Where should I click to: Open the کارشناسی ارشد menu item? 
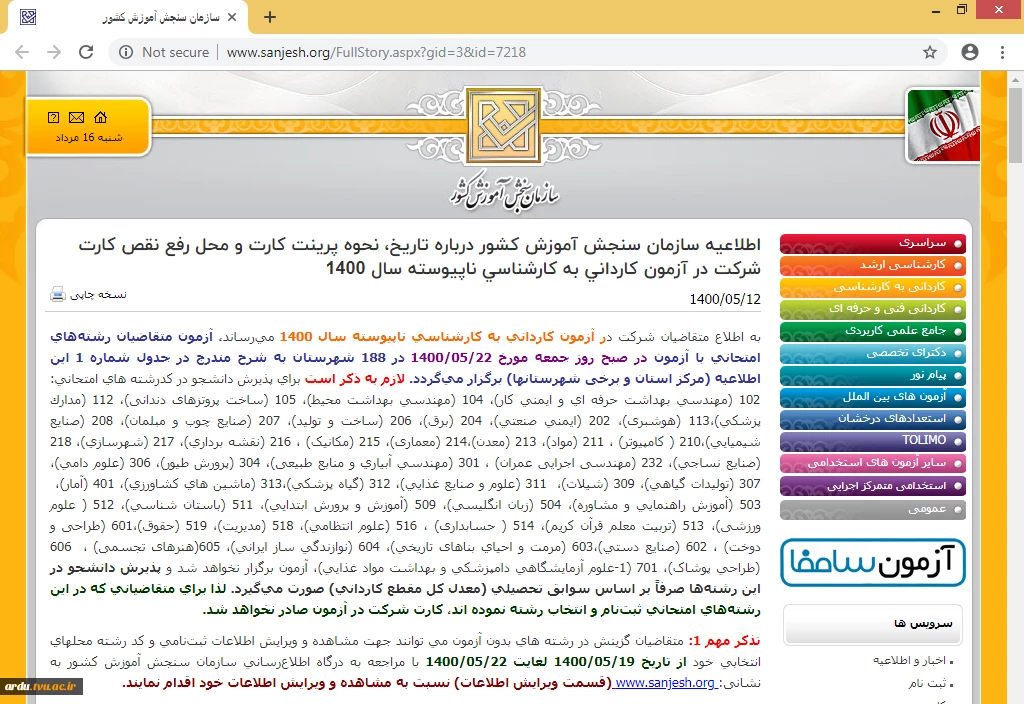click(x=872, y=265)
